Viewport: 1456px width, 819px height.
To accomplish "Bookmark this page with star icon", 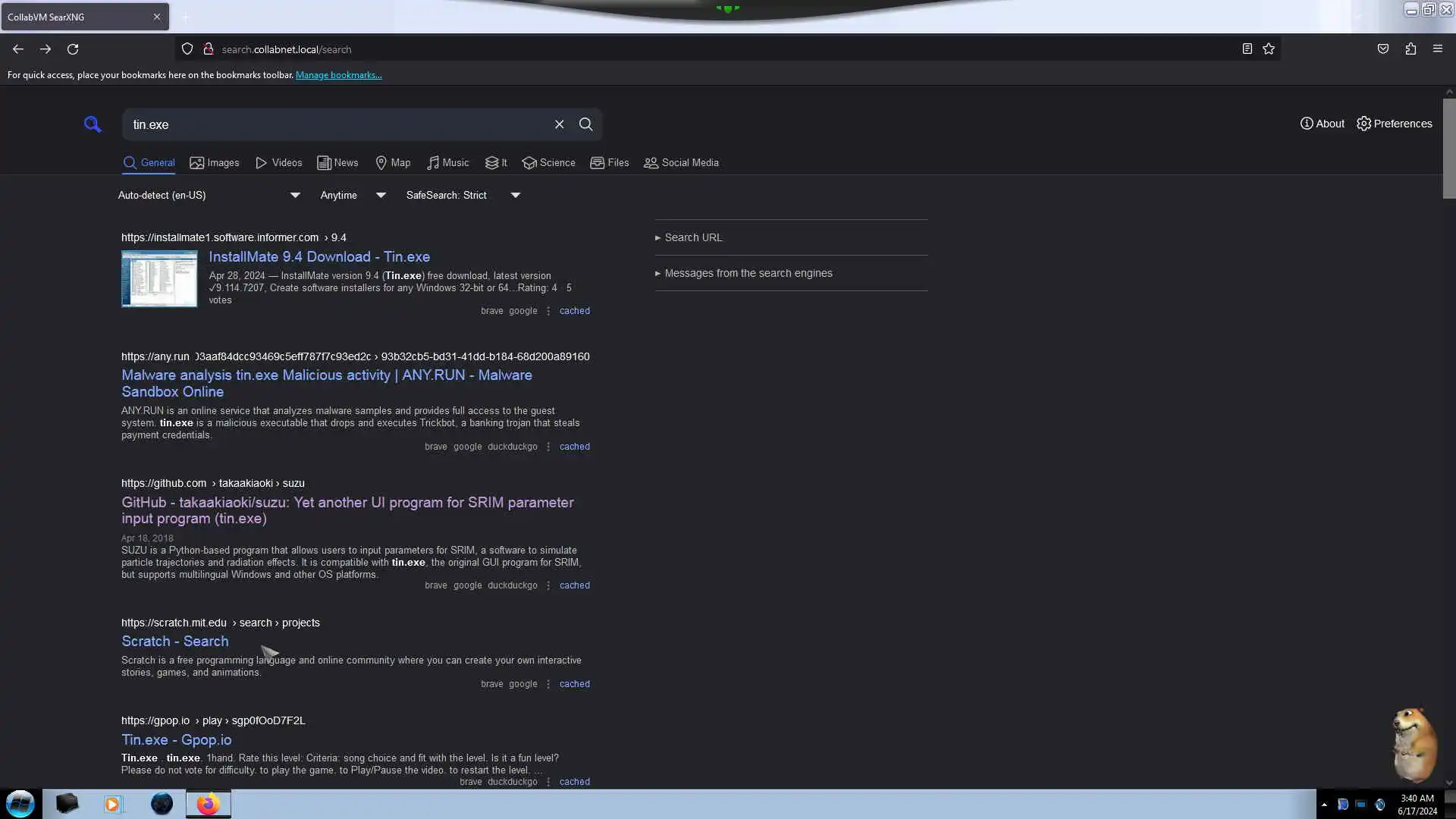I will [1269, 49].
